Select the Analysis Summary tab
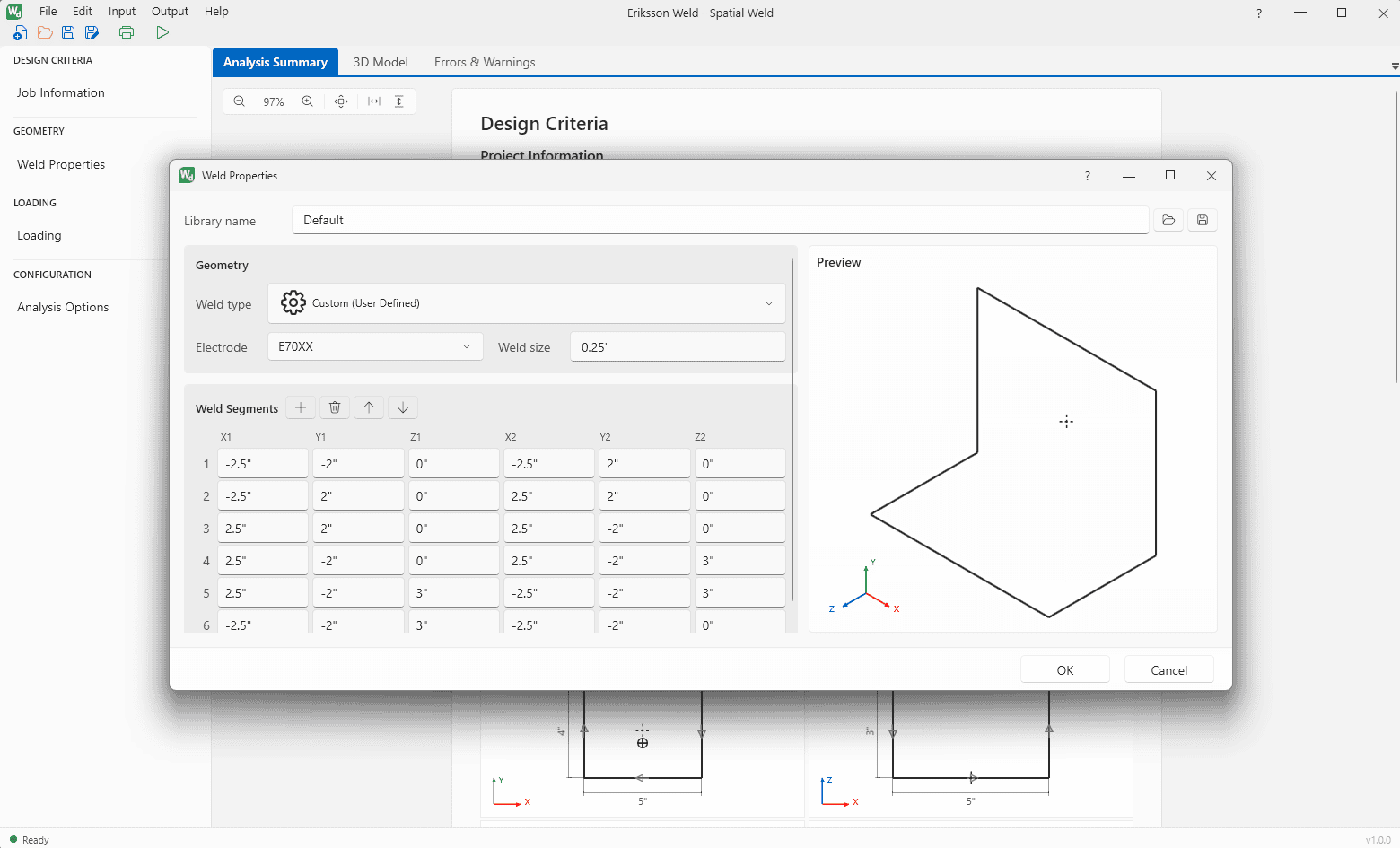1400x848 pixels. click(276, 62)
